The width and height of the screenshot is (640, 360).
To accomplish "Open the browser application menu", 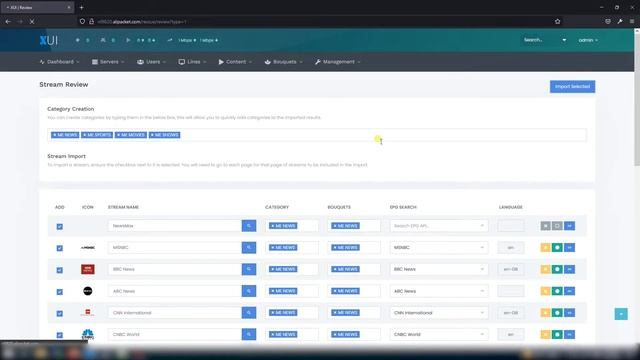I will click(632, 21).
